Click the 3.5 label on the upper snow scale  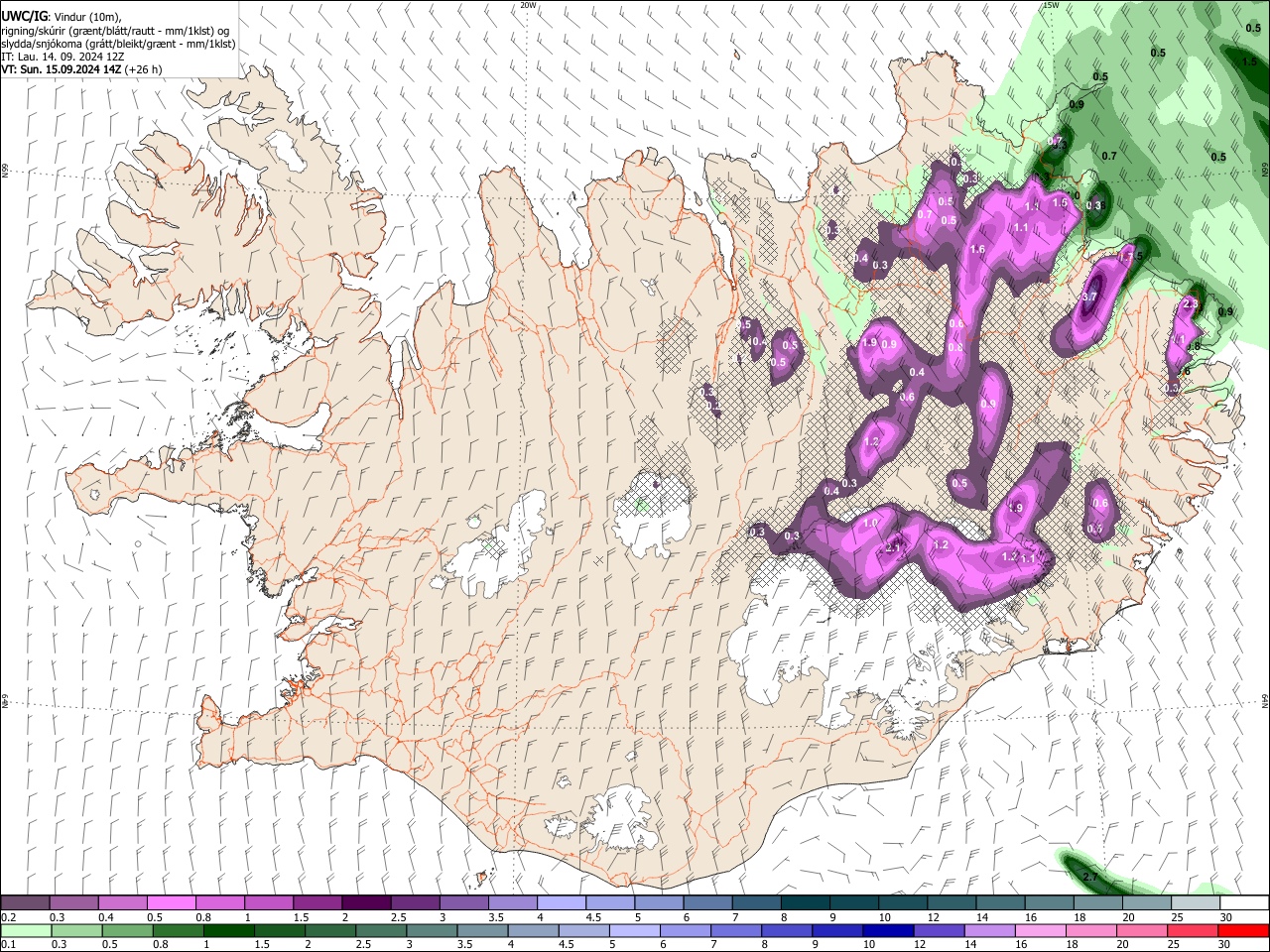pyautogui.click(x=494, y=917)
